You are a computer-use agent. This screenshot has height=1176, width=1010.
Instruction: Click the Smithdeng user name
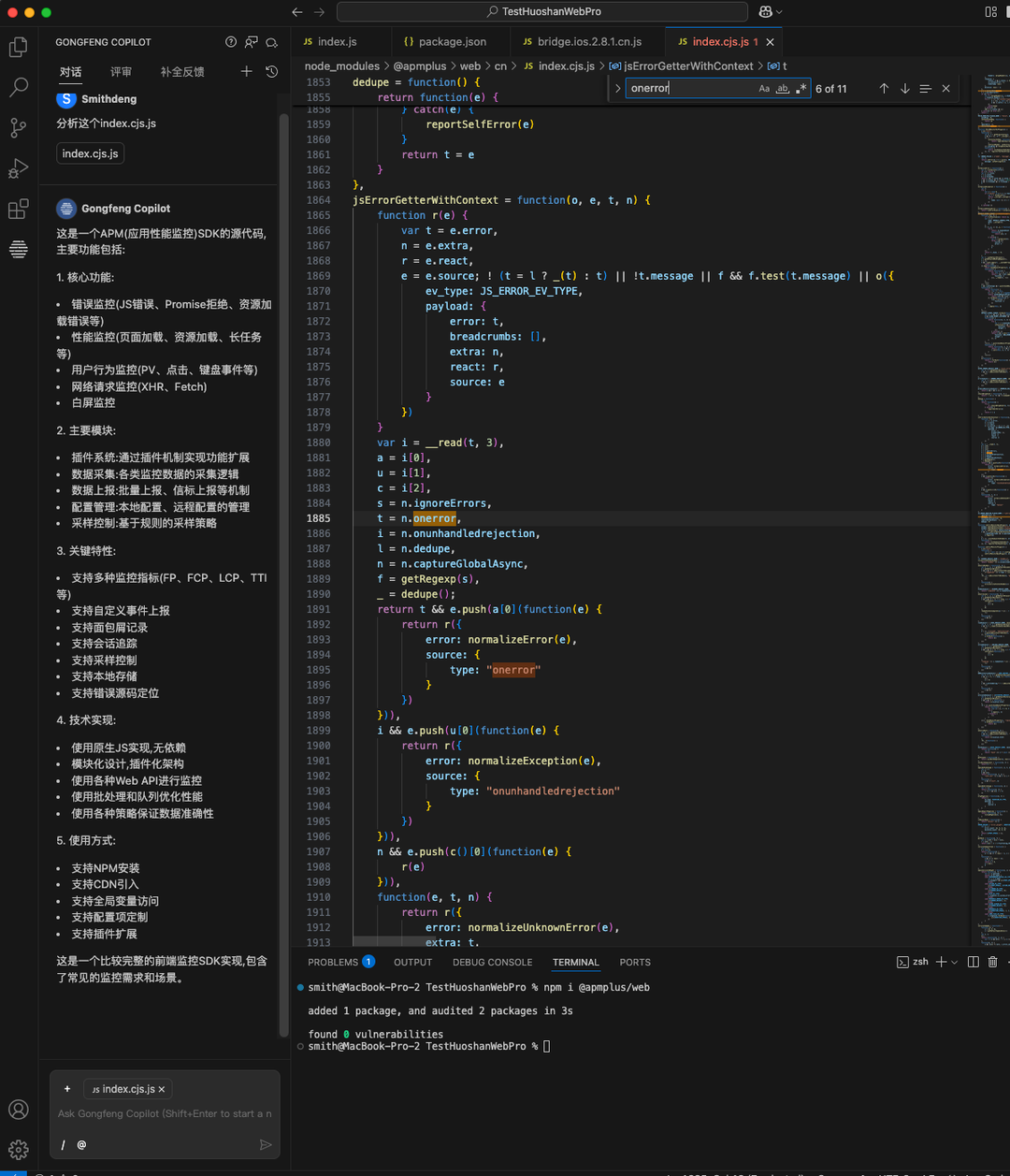[x=108, y=99]
